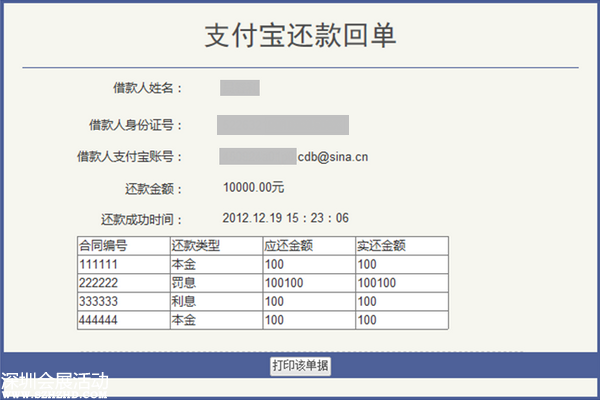Viewport: 600px width, 400px height.
Task: Select contract number 444444 cell
Action: (124, 320)
